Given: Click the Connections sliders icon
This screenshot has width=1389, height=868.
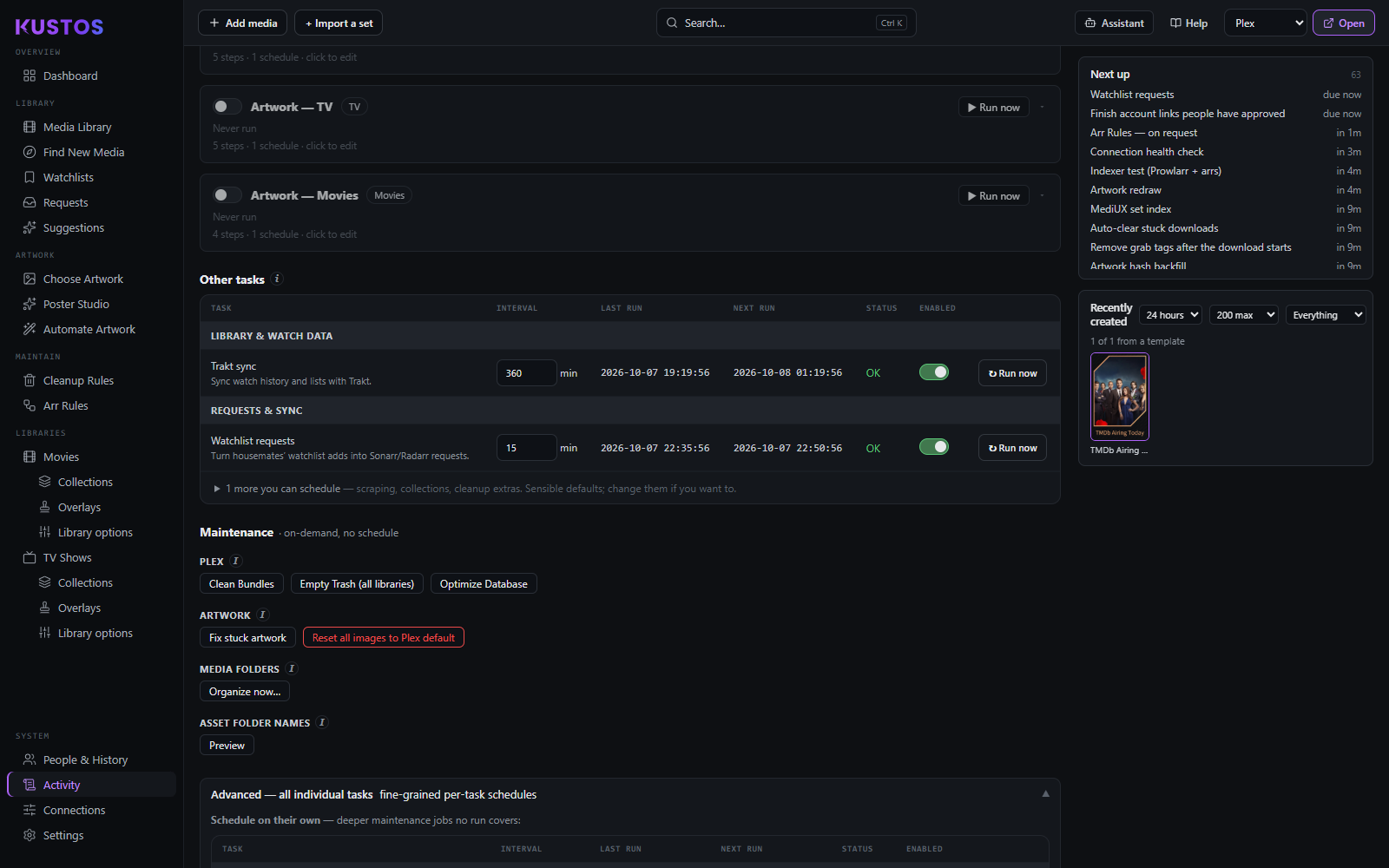Looking at the screenshot, I should tap(30, 810).
